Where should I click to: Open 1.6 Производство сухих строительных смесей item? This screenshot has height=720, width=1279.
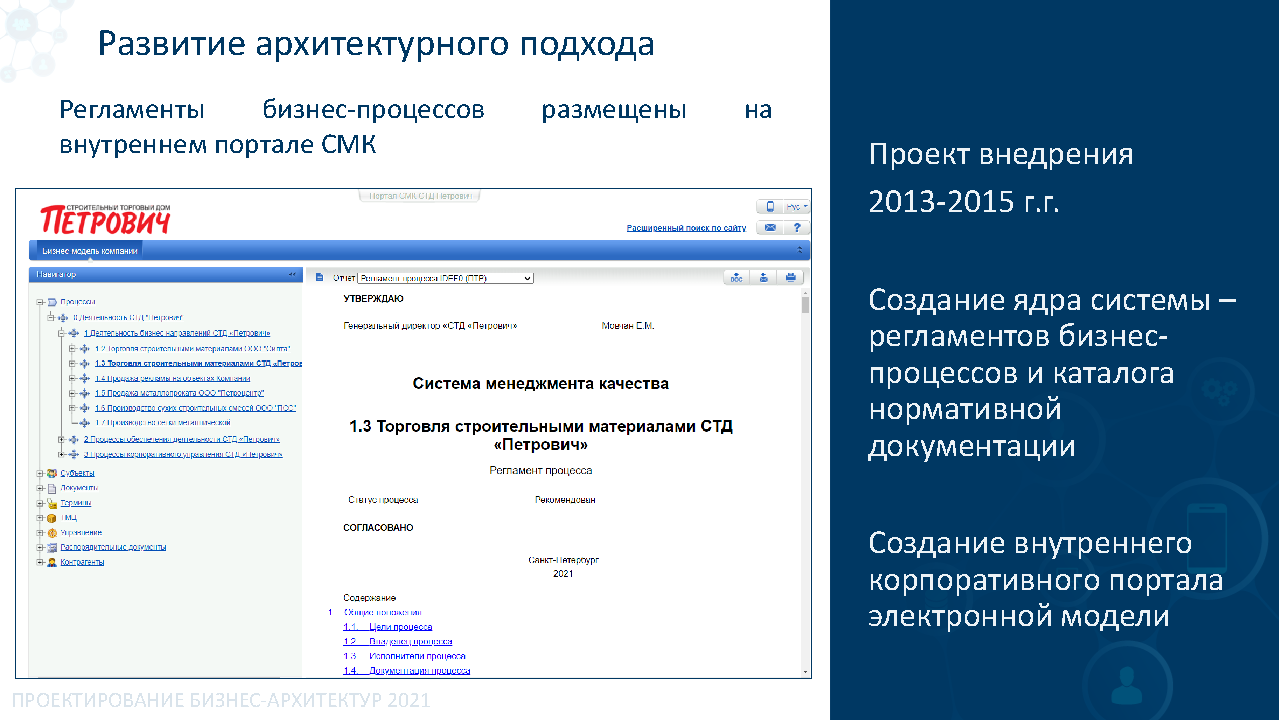pyautogui.click(x=195, y=408)
